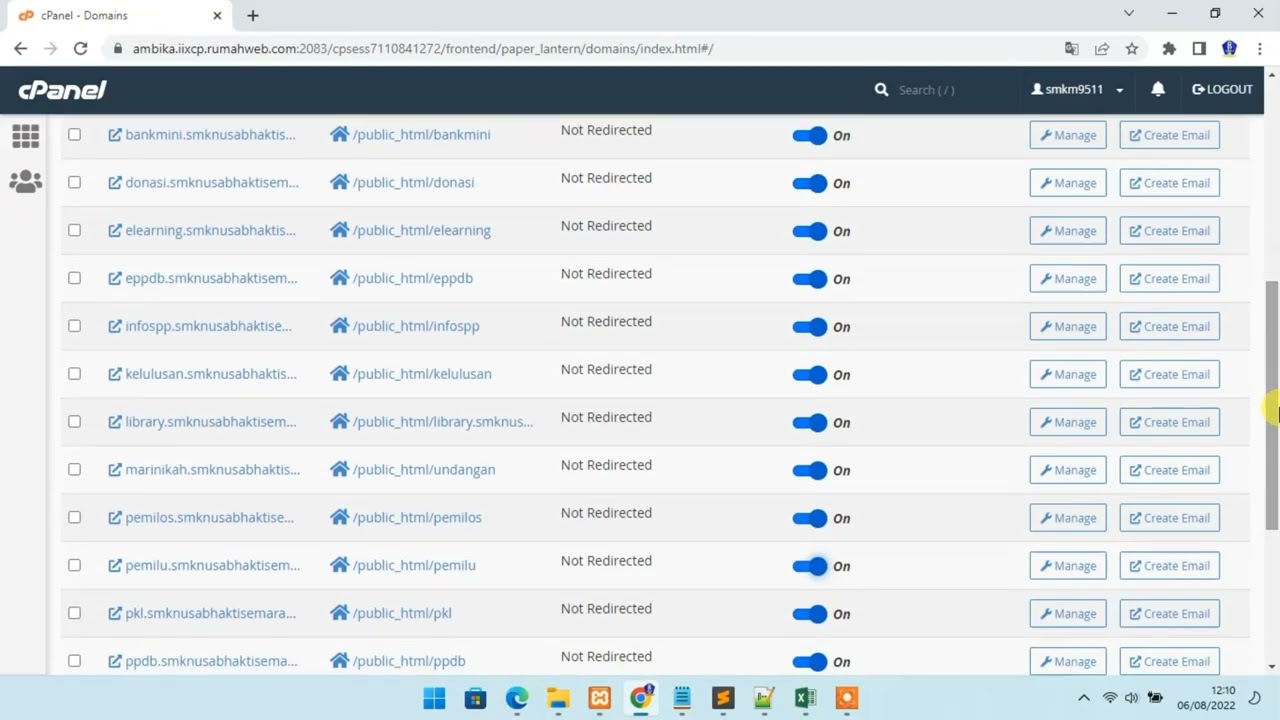The width and height of the screenshot is (1280, 720).
Task: Expand the smkm9511 user dropdown
Action: (1078, 89)
